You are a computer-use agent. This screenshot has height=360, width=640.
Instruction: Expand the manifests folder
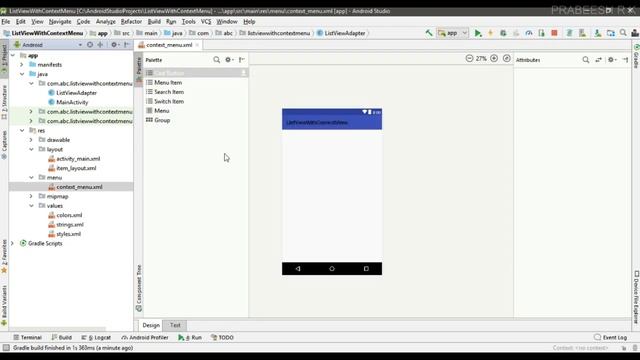(22, 64)
